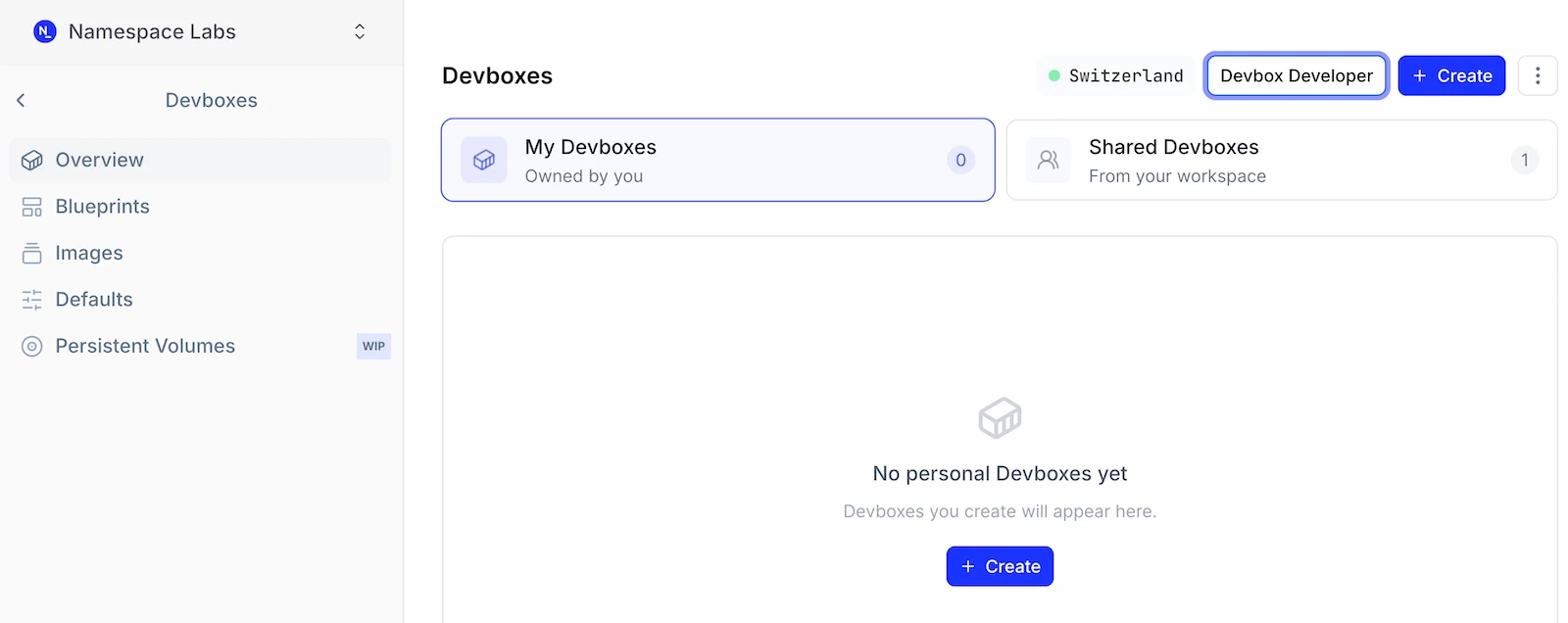Click the Overview cube icon

[x=32, y=160]
